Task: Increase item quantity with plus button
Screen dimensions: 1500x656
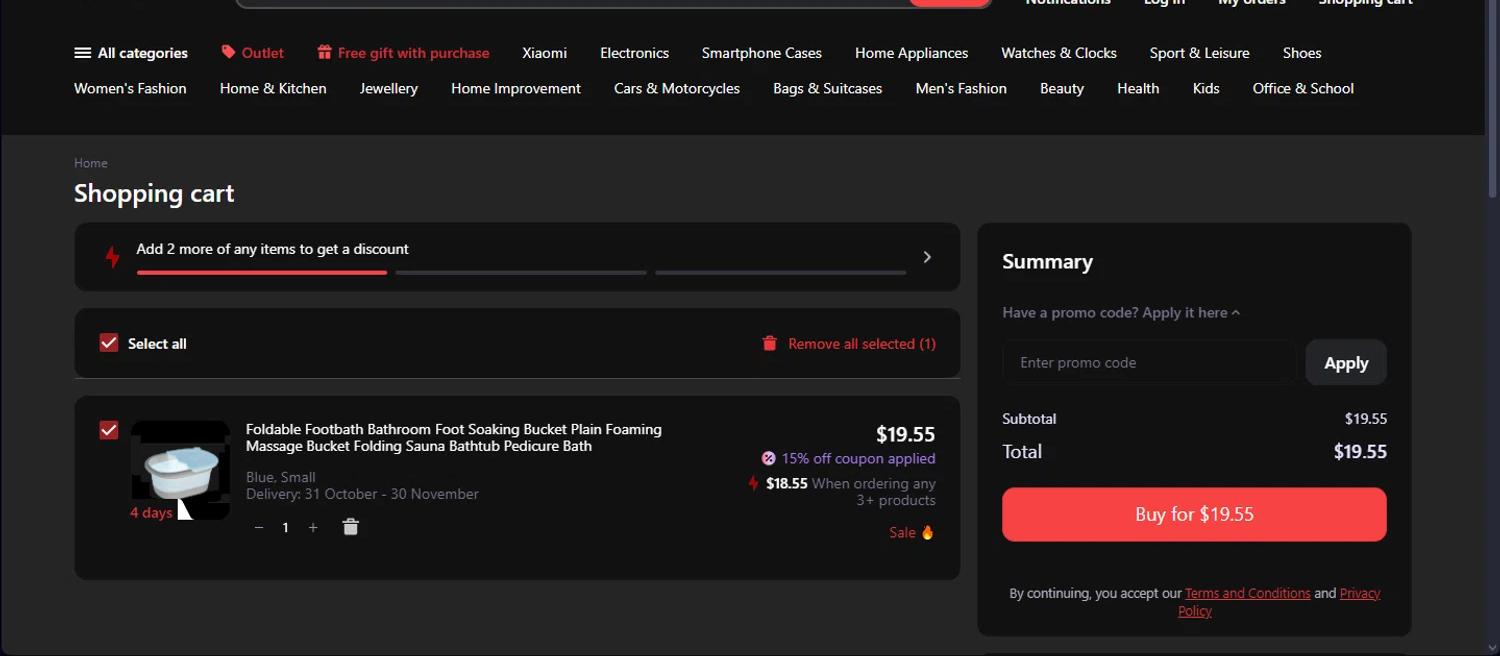Action: (x=313, y=527)
